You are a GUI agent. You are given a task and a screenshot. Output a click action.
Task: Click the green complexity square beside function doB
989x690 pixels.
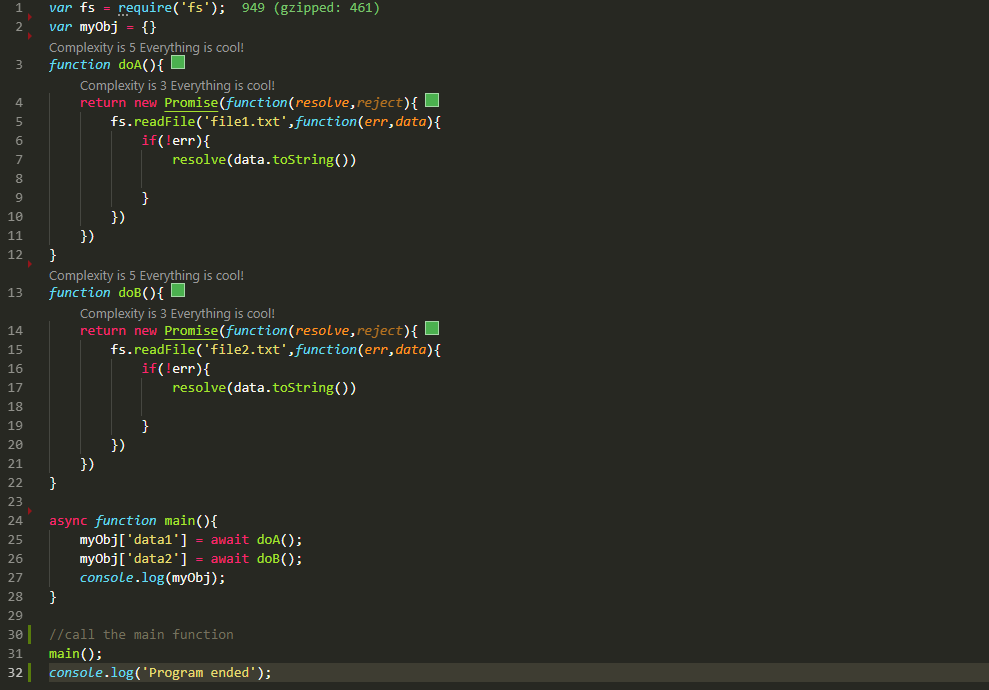tap(177, 289)
